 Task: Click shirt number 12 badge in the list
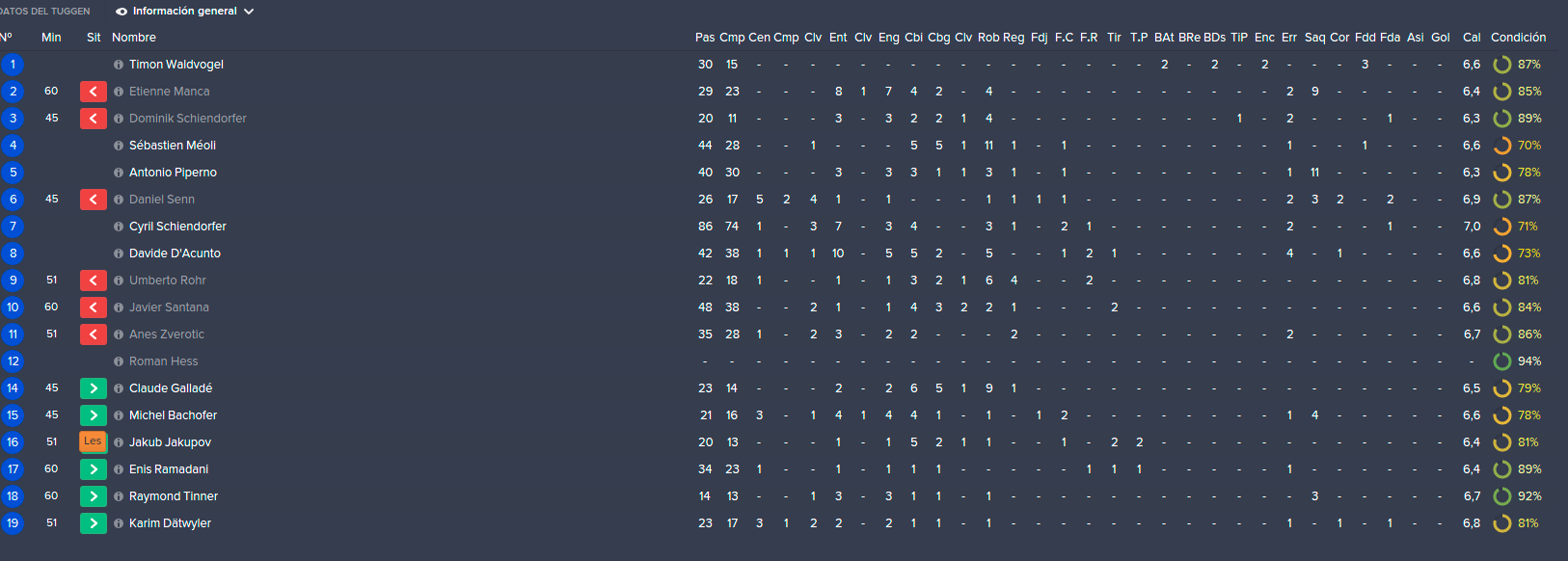pos(13,361)
